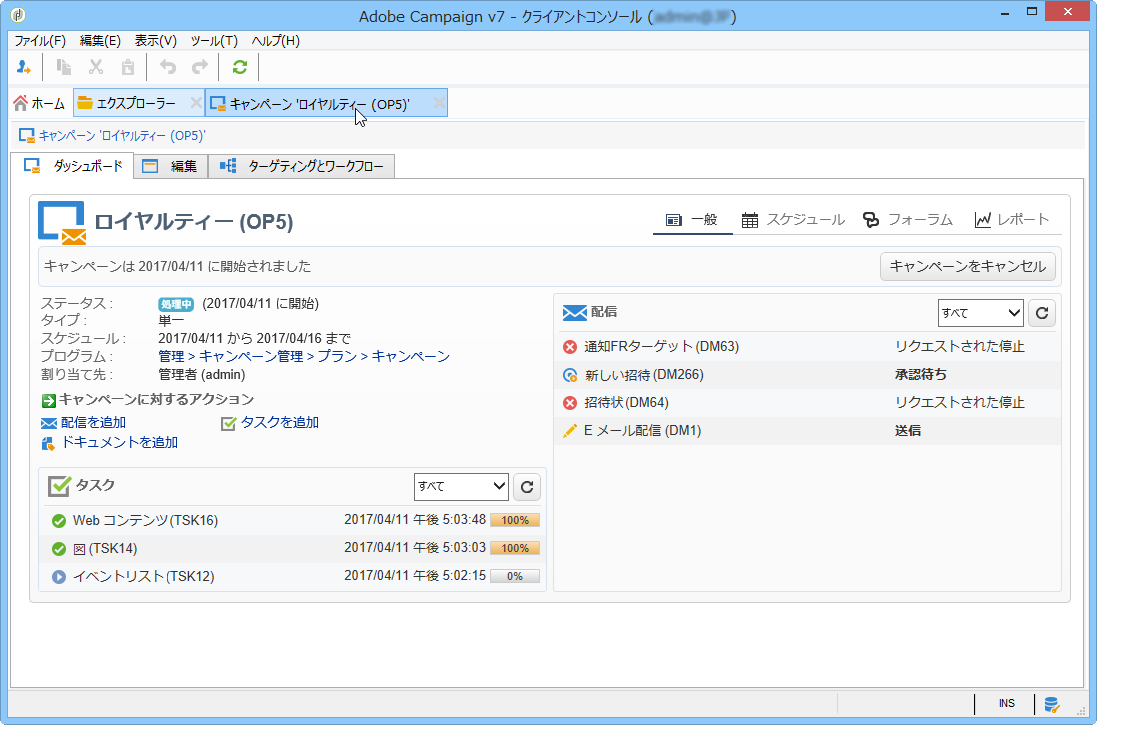Image resolution: width=1126 pixels, height=754 pixels.
Task: Click the ドキュメントを追加 link
Action: point(119,442)
